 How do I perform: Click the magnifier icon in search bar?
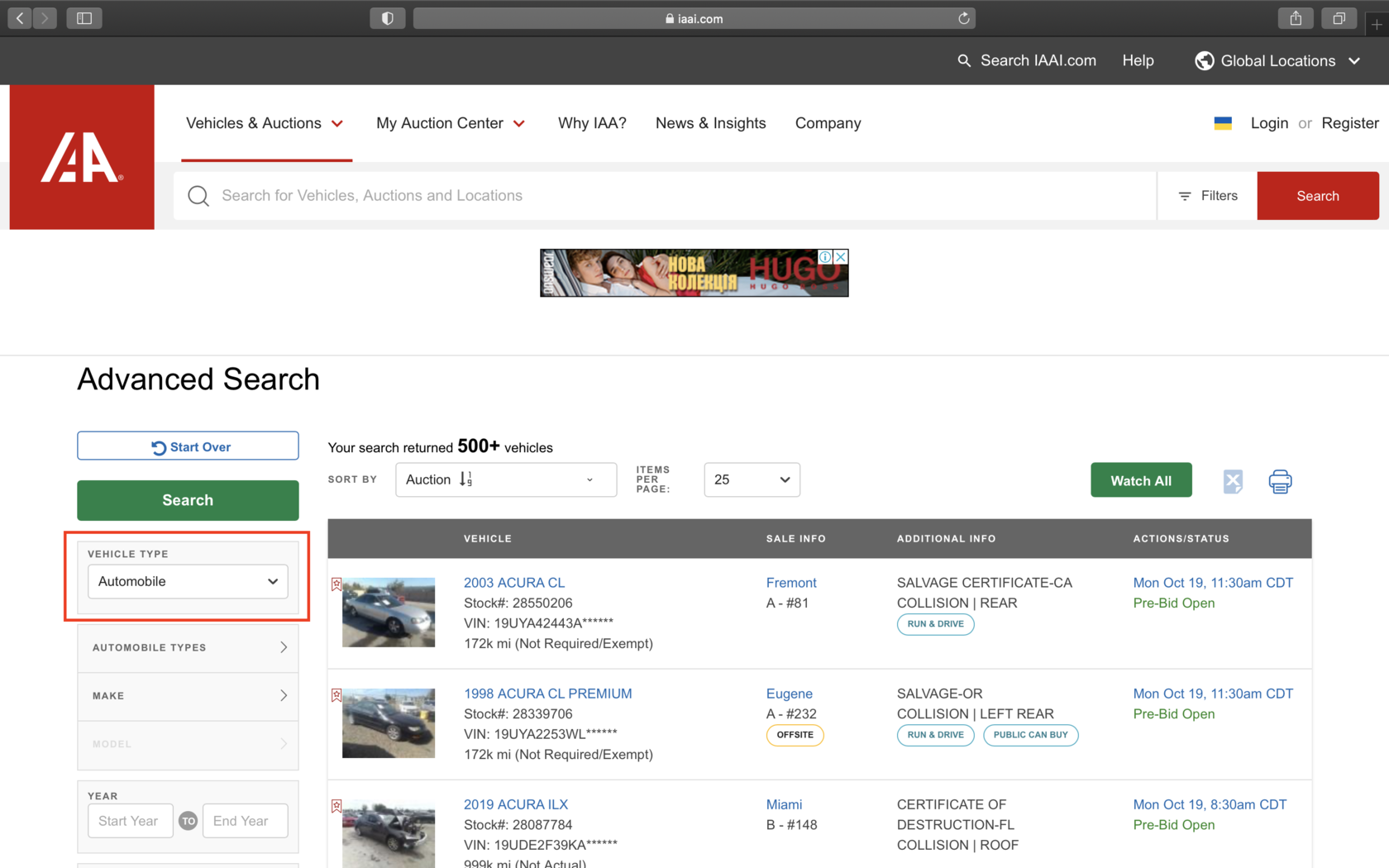pos(198,196)
